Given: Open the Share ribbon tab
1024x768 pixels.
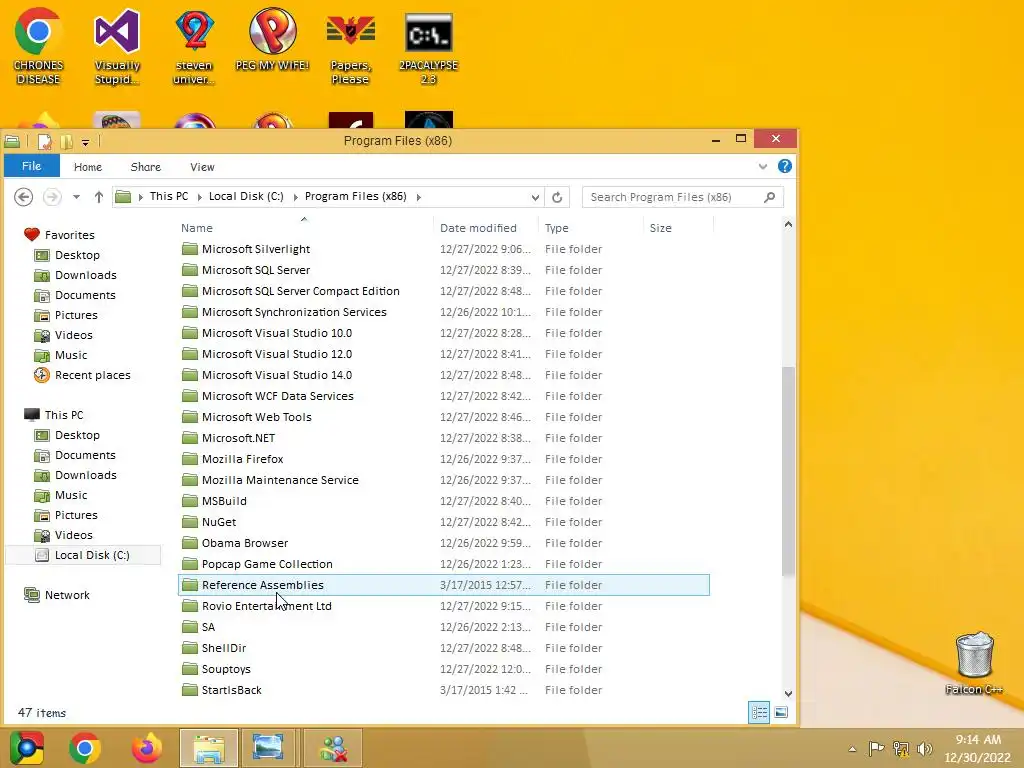Looking at the screenshot, I should click(146, 167).
